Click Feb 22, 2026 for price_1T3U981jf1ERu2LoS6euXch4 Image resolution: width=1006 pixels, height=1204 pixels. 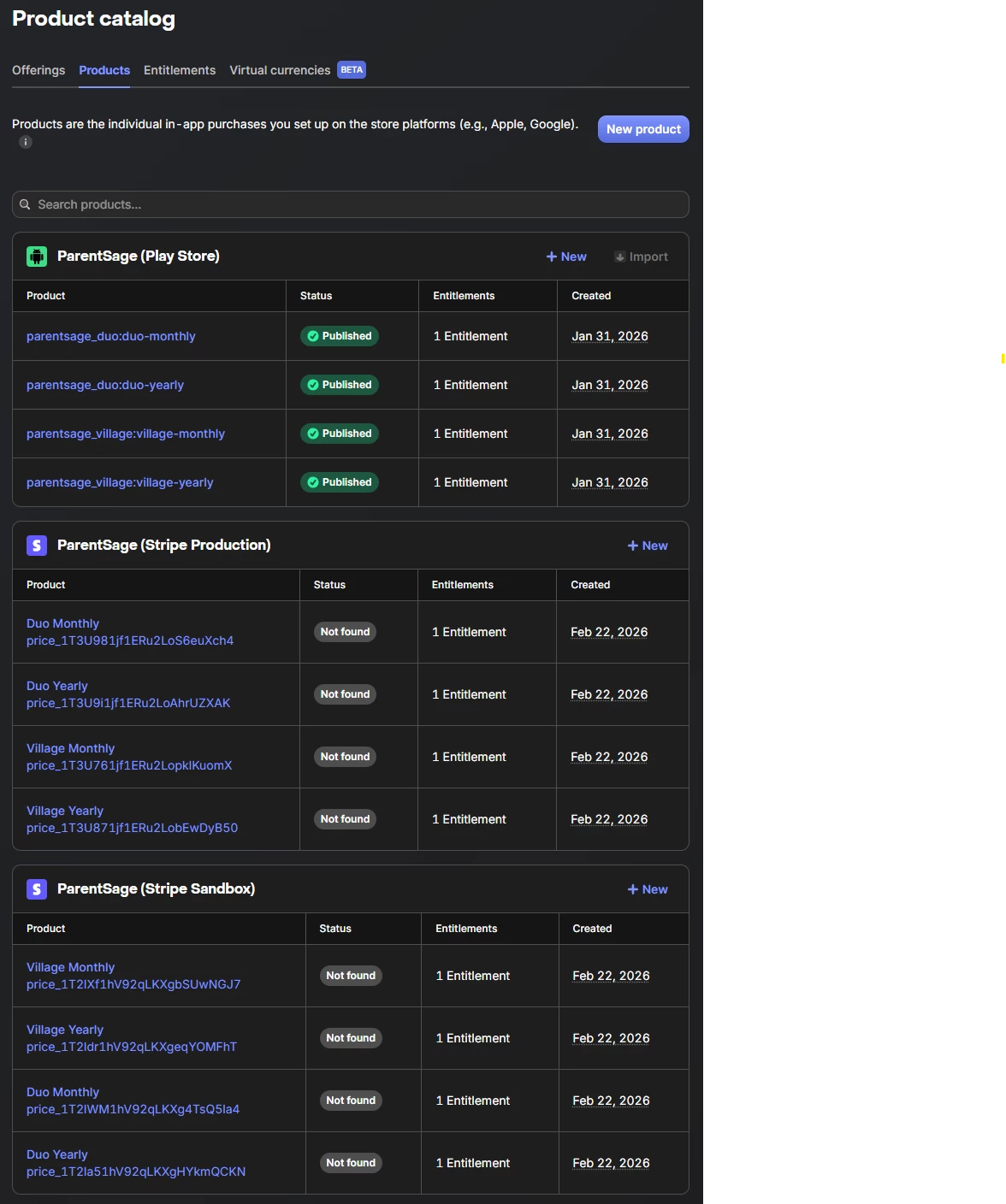point(609,632)
